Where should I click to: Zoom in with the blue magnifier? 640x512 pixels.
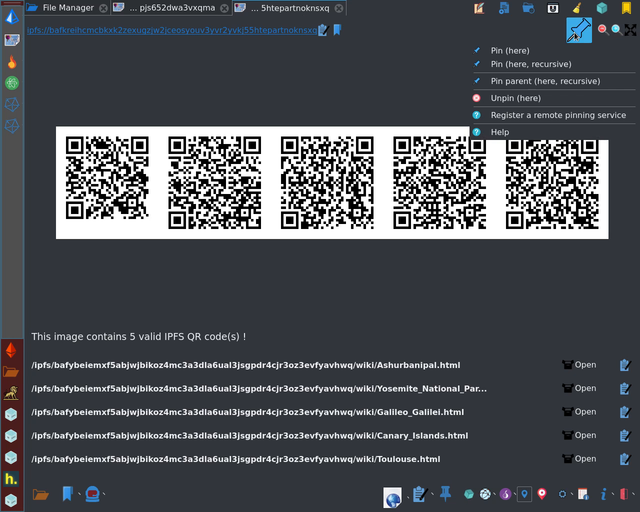click(x=616, y=29)
